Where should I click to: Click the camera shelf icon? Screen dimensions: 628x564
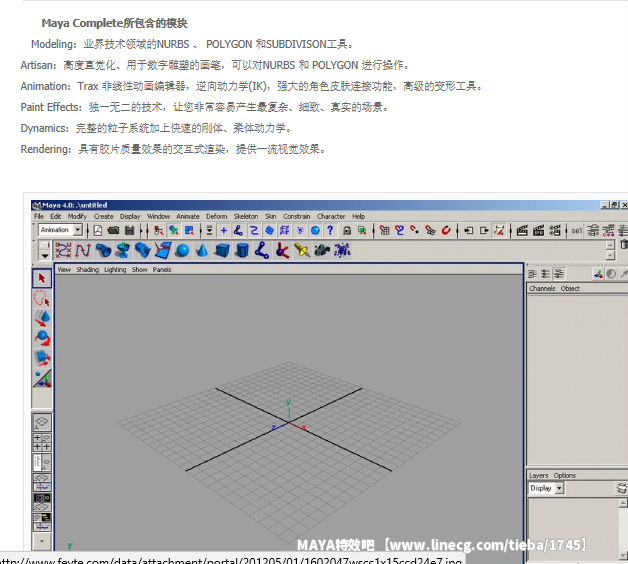tap(322, 251)
